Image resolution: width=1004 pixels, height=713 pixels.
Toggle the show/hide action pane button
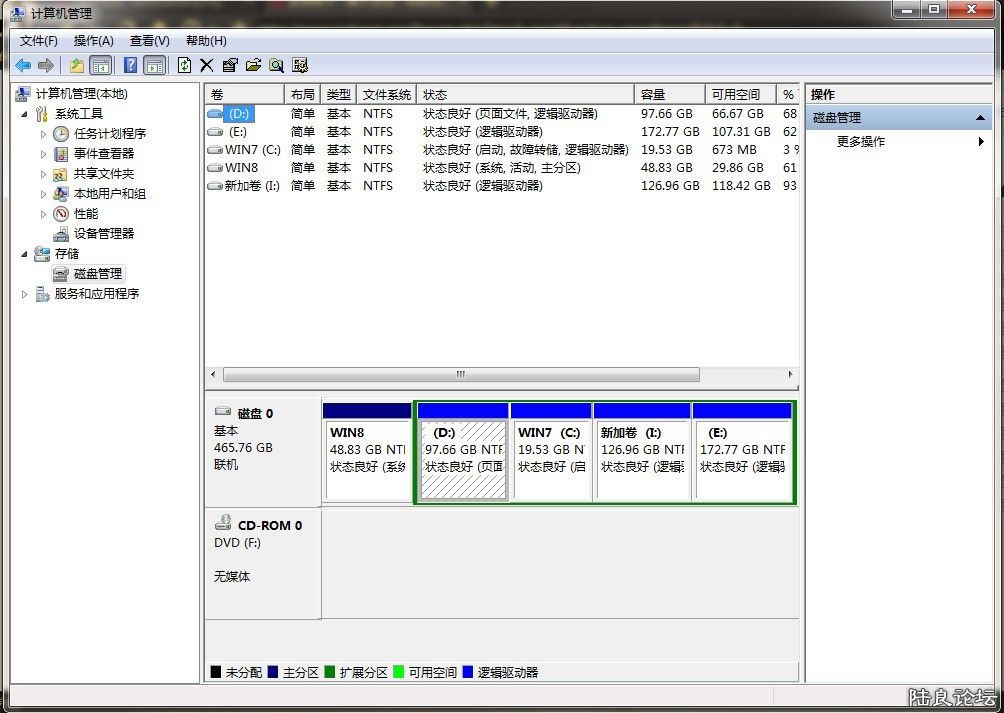(154, 65)
